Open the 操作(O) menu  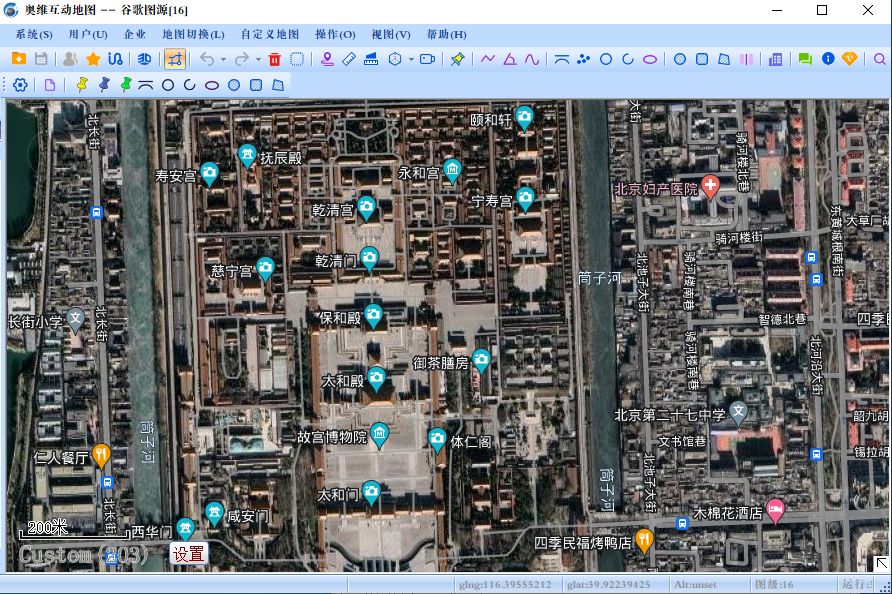click(335, 35)
